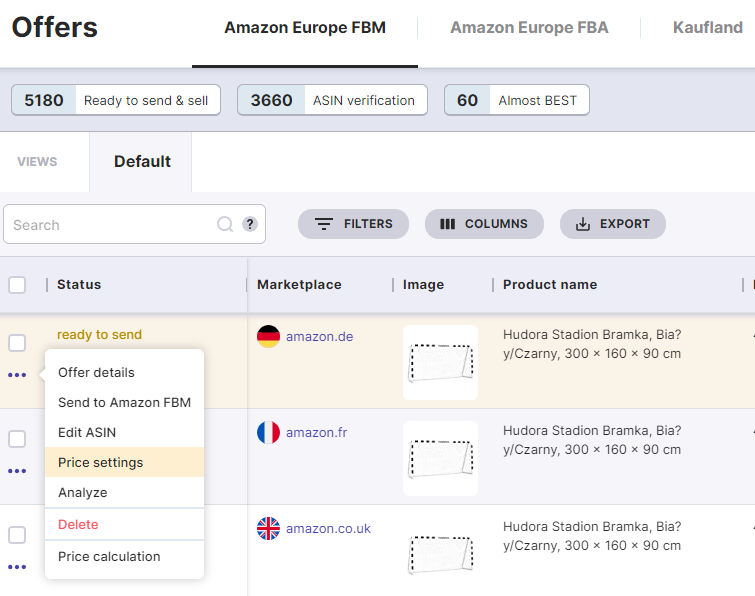
Task: Click Delete in the context menu
Action: coord(78,524)
